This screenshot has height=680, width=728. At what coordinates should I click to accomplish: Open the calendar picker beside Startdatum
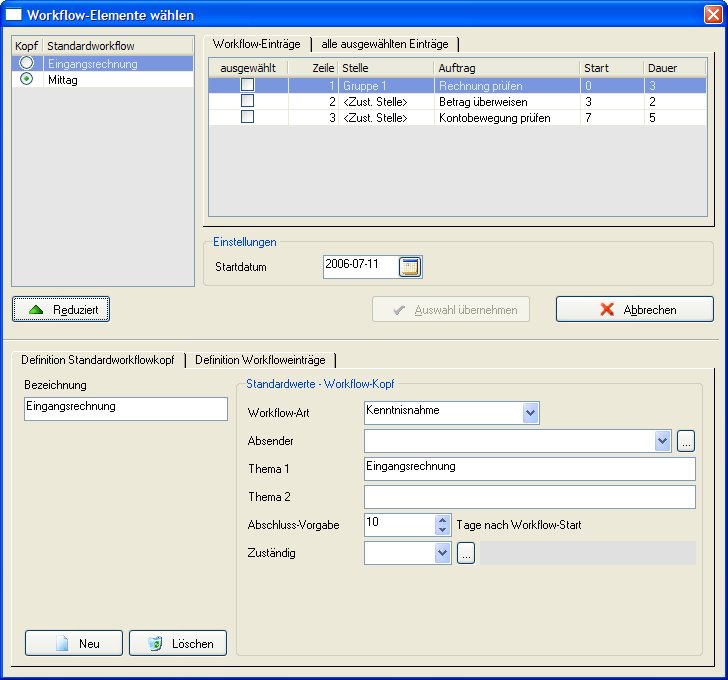point(410,267)
